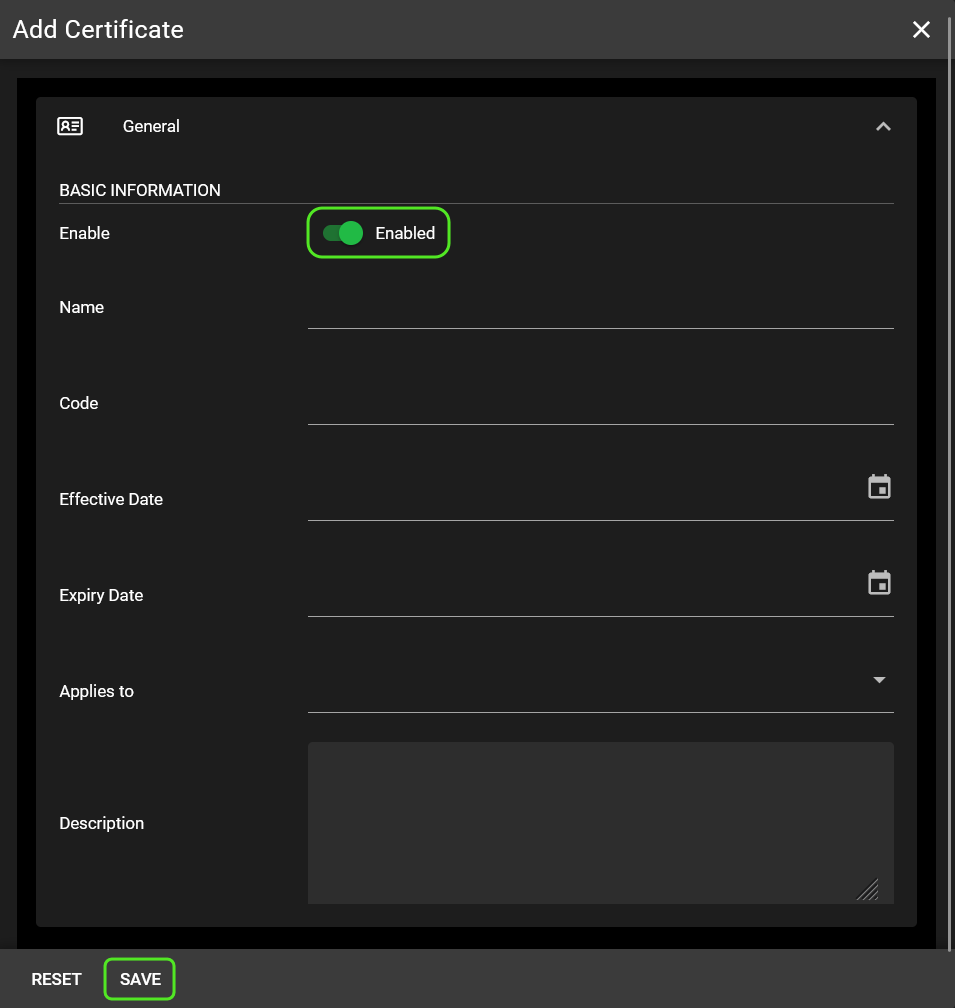
Task: Close the Add Certificate dialog
Action: (921, 30)
